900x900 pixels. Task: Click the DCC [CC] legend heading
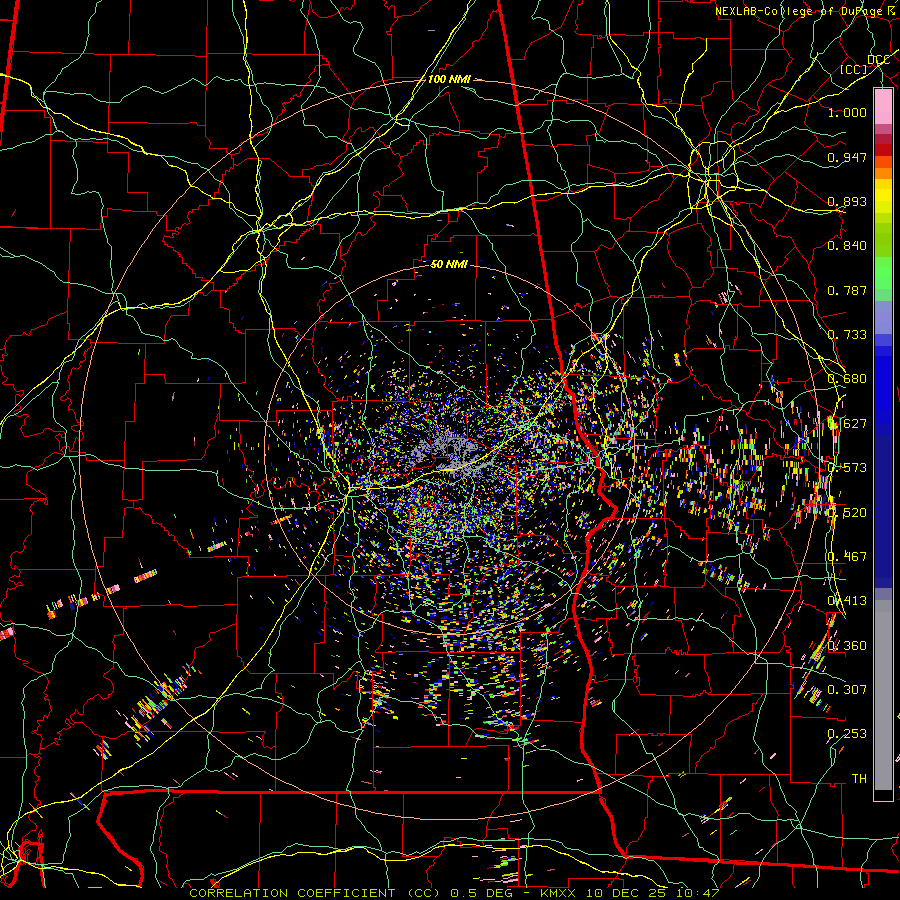[865, 64]
